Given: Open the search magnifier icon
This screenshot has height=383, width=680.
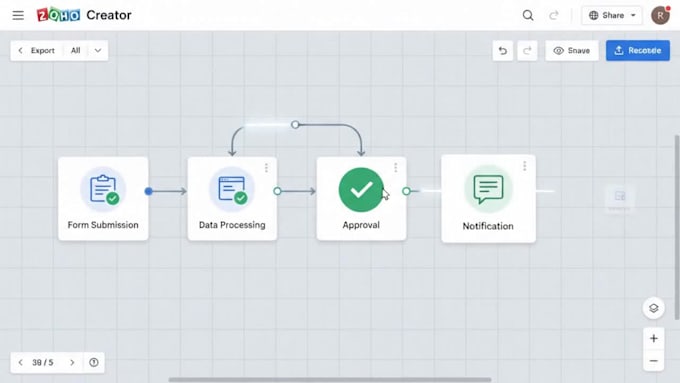Looking at the screenshot, I should [528, 16].
